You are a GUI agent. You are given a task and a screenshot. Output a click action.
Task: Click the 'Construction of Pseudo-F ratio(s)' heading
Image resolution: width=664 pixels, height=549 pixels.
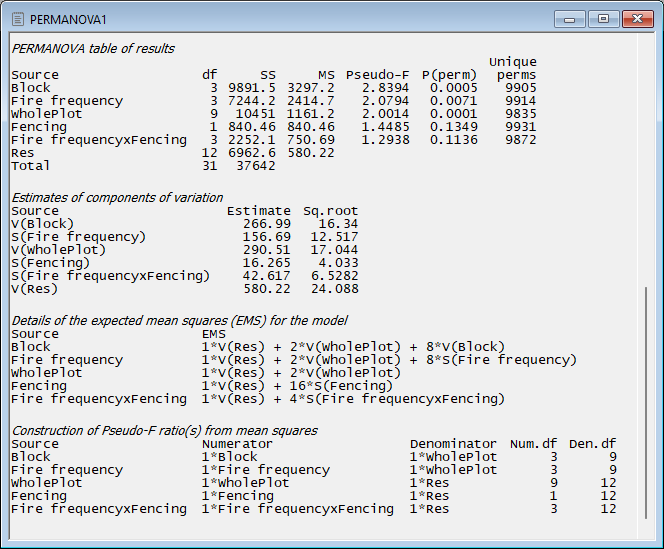(164, 431)
